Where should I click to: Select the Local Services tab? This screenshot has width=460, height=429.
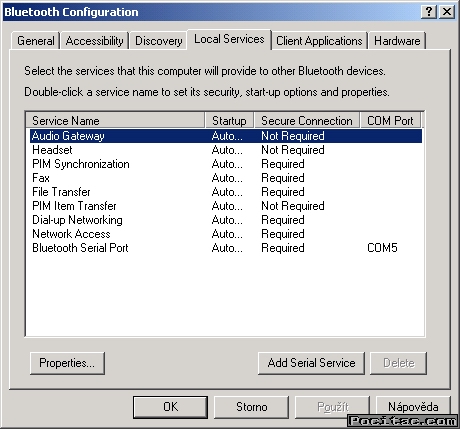(229, 39)
